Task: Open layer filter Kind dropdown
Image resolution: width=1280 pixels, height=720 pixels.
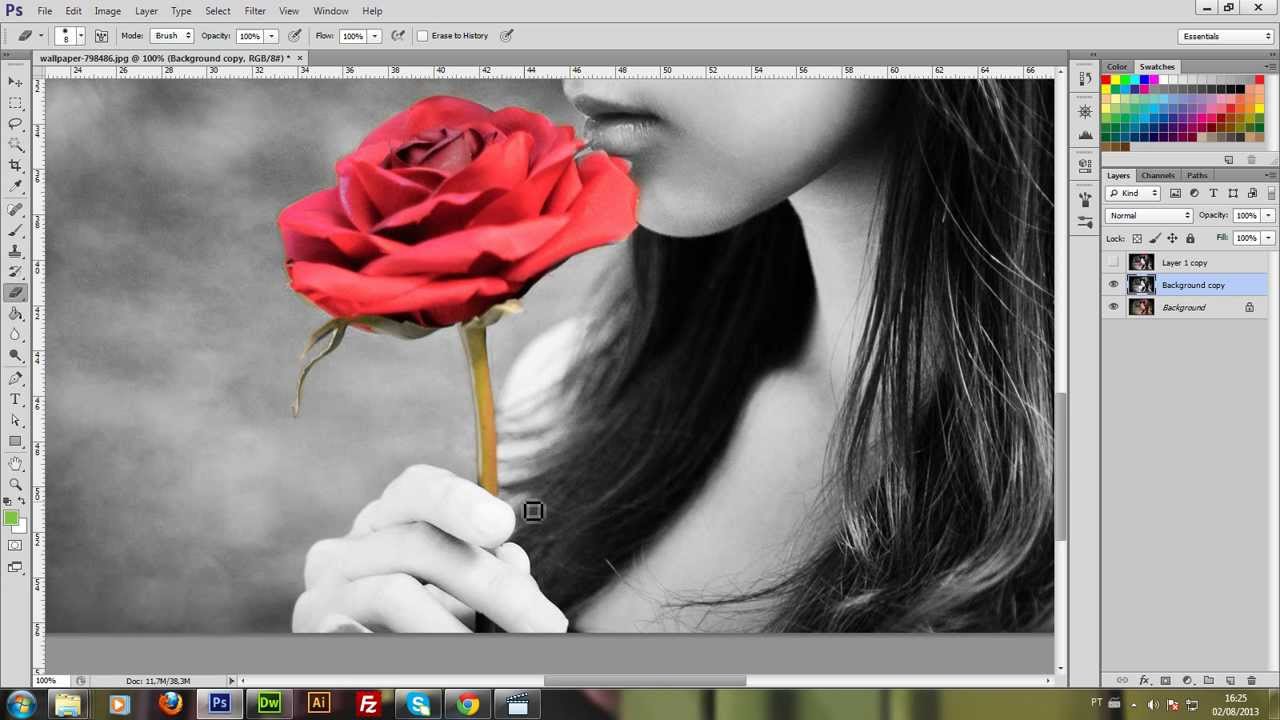Action: point(1133,193)
